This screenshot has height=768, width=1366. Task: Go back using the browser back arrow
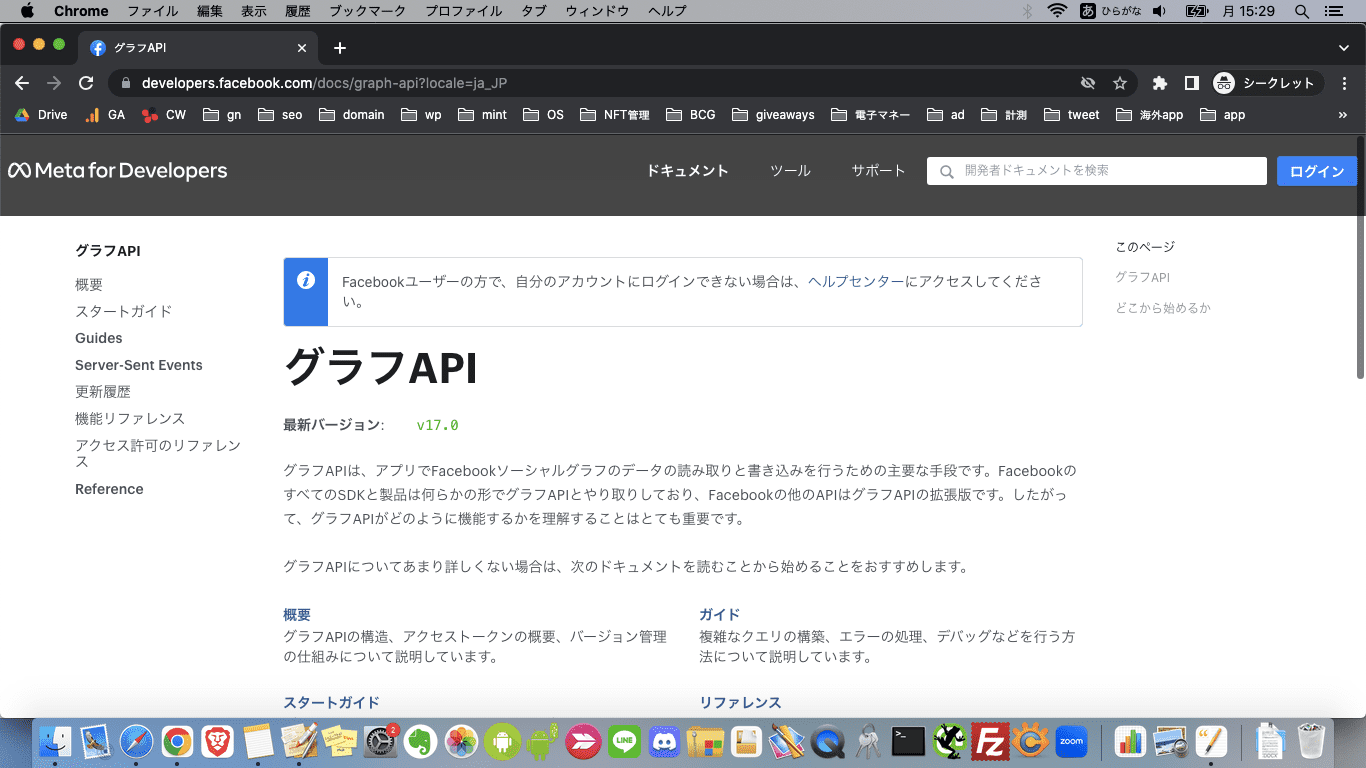22,83
